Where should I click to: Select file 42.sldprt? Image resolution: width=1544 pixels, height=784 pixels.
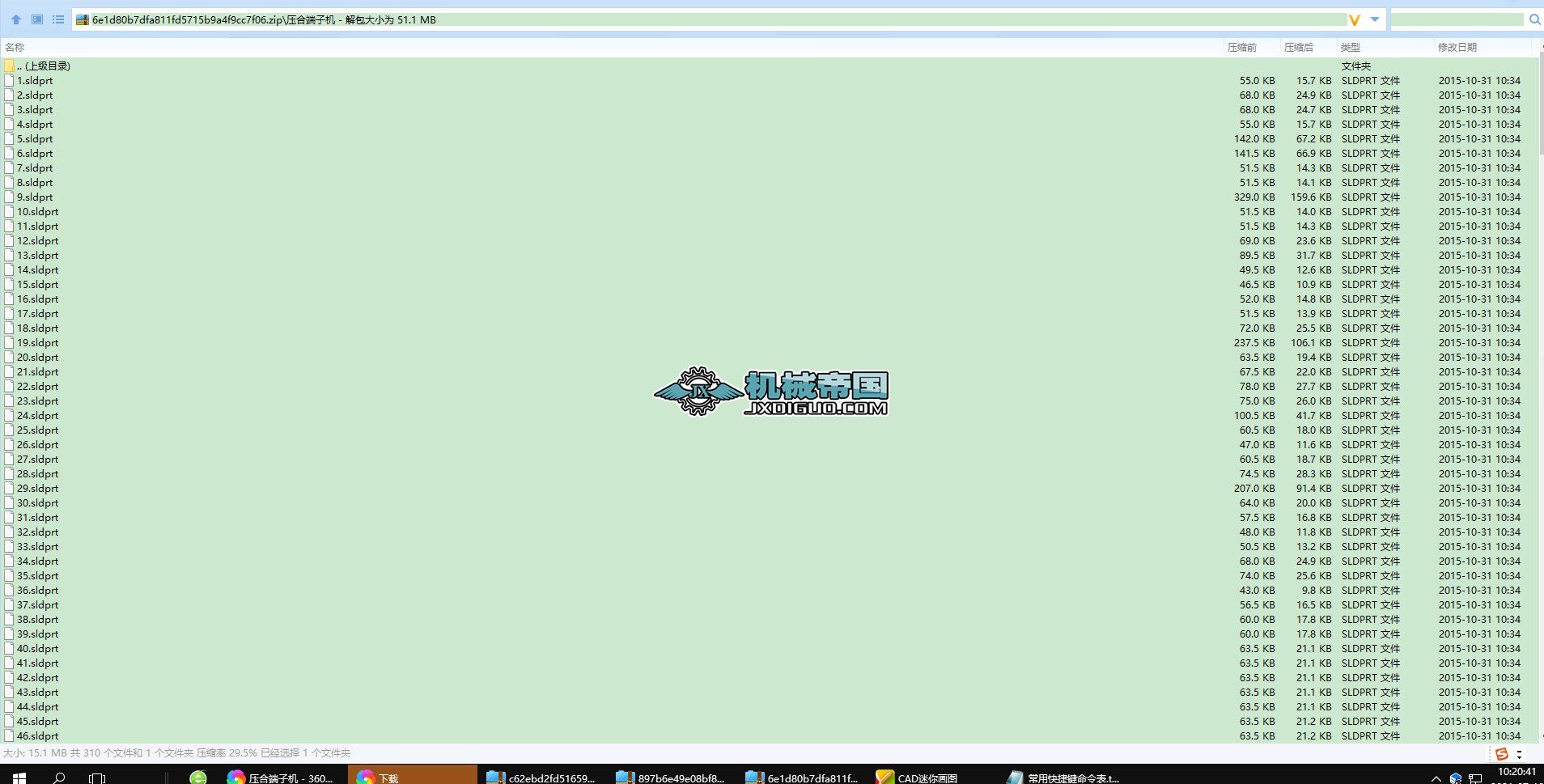pyautogui.click(x=38, y=677)
